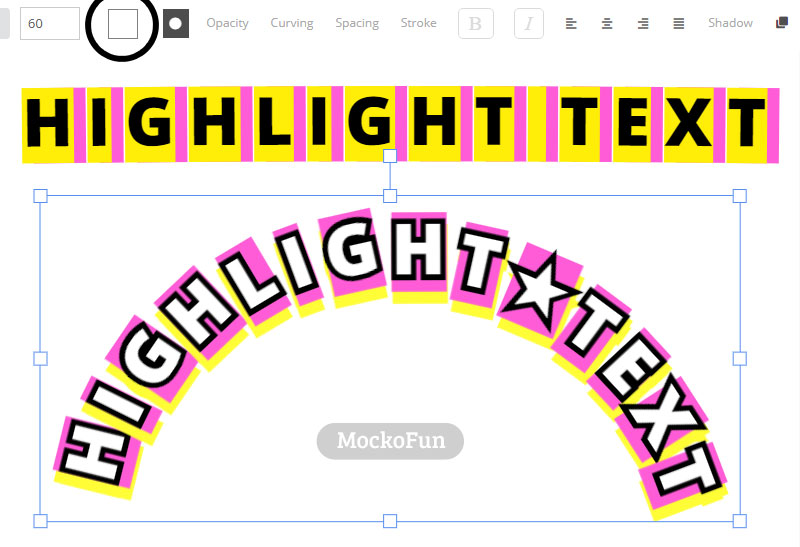
Task: Open the white text color swatch
Action: [x=123, y=24]
